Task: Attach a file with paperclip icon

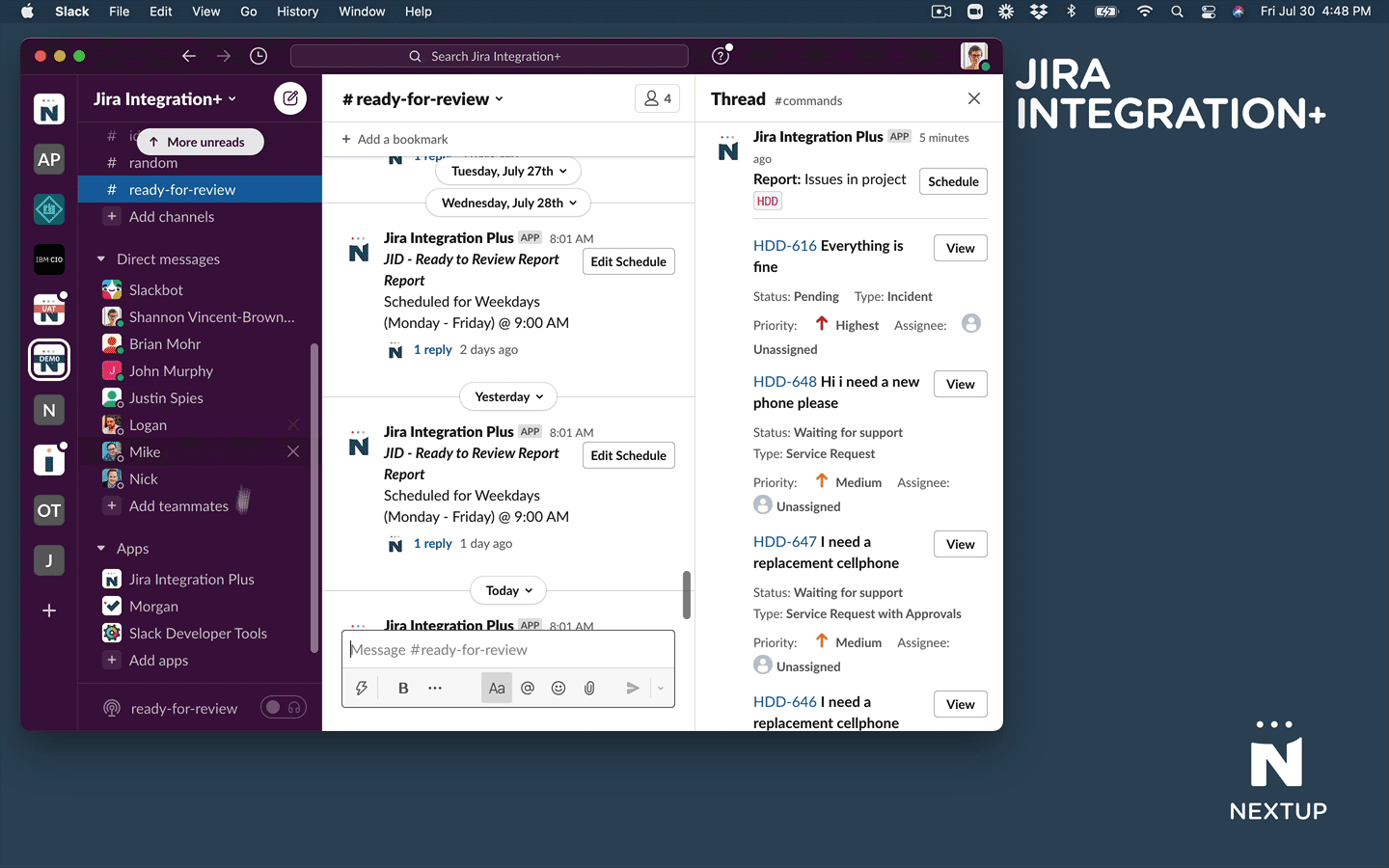Action: (x=589, y=688)
